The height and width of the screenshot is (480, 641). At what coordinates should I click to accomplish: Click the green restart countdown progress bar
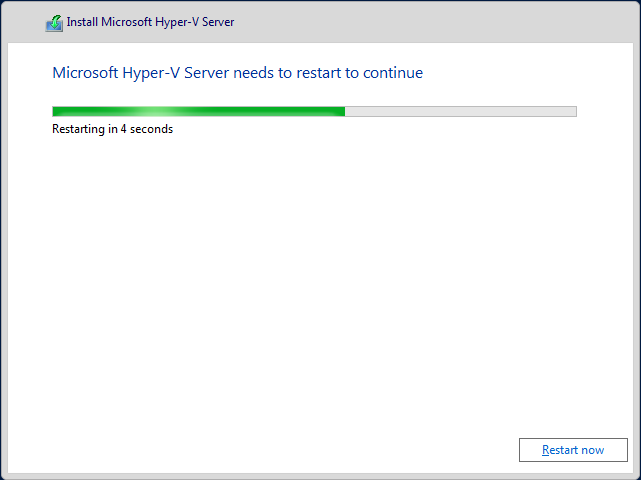(314, 111)
